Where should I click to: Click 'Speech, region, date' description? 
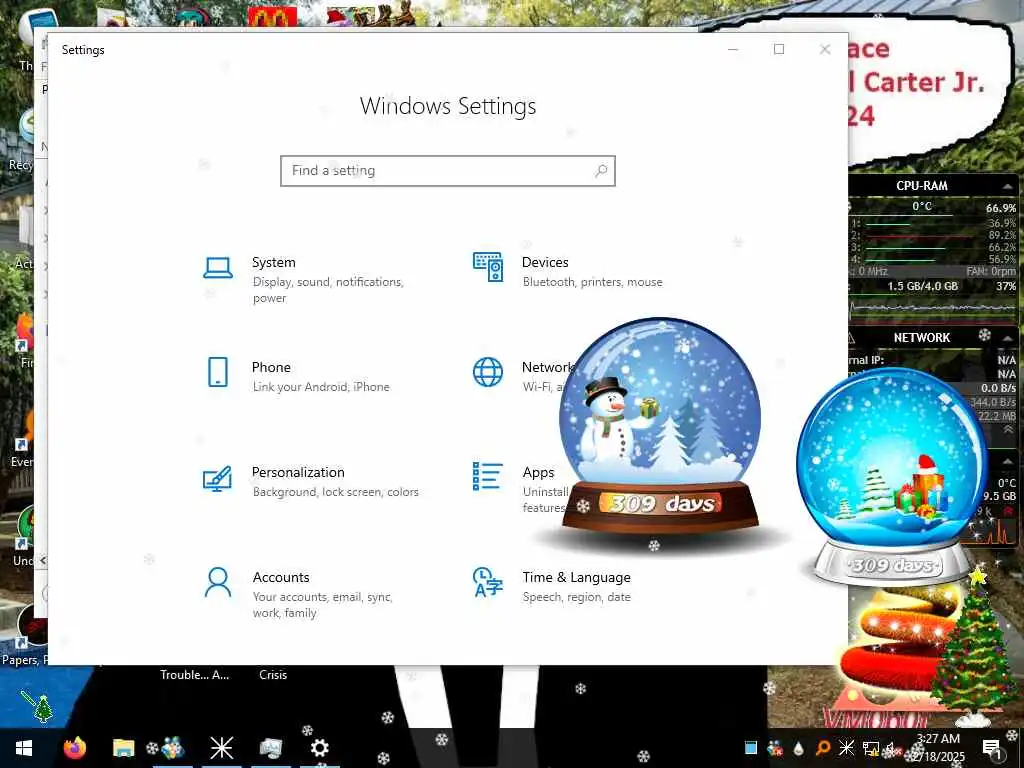pos(577,597)
